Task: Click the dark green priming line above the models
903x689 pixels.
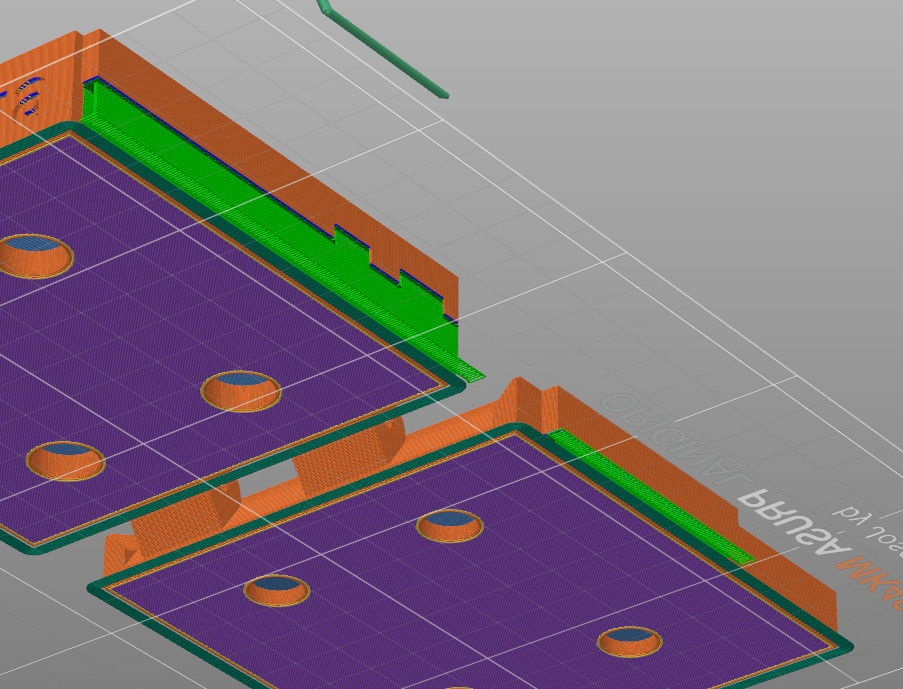Action: (x=381, y=49)
